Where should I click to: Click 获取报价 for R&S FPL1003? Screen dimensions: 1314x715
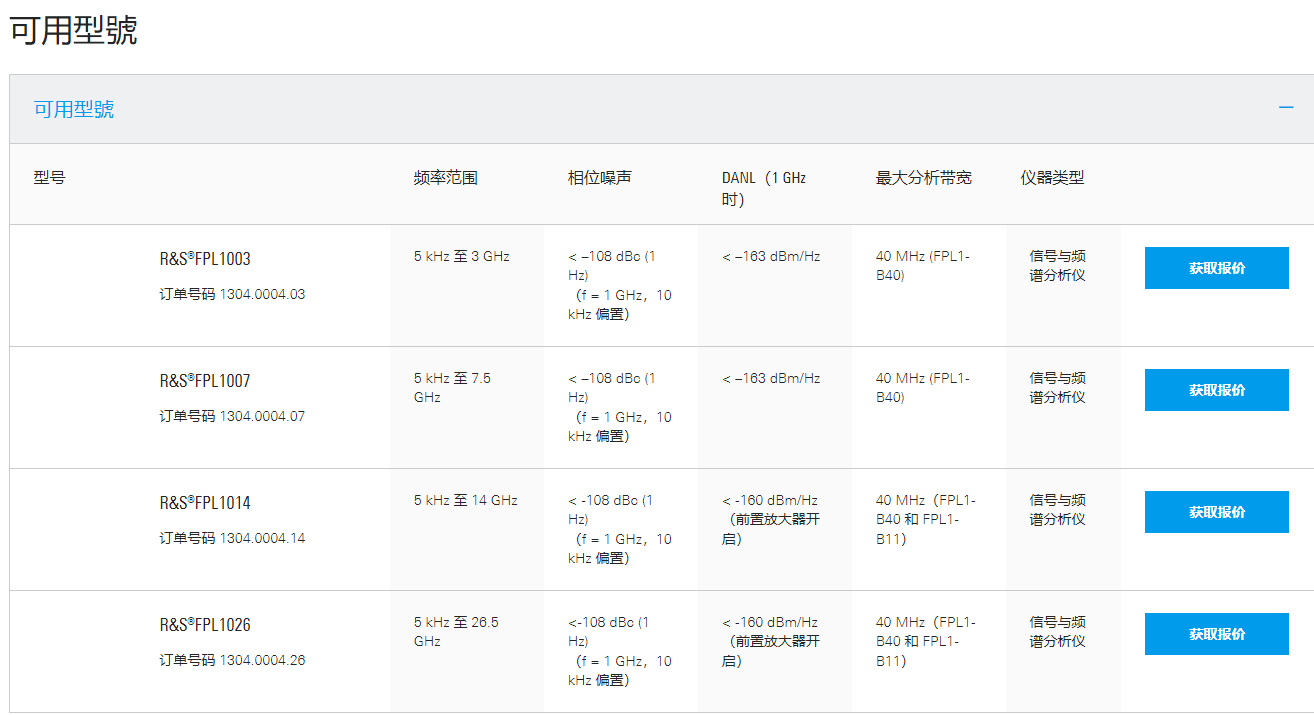[1216, 268]
